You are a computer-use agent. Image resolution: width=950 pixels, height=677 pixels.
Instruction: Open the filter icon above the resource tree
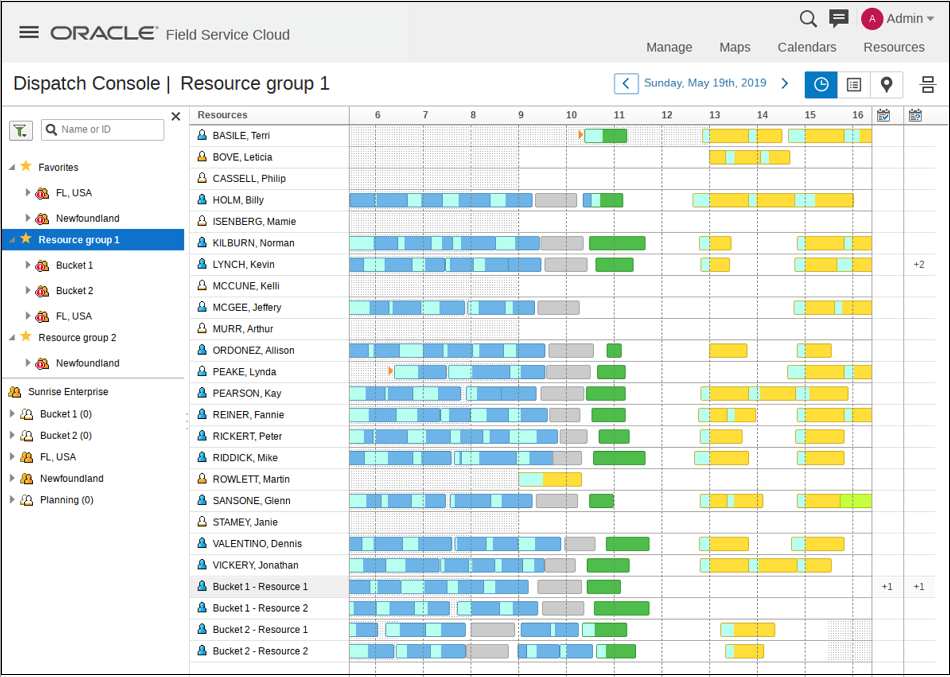pyautogui.click(x=20, y=131)
